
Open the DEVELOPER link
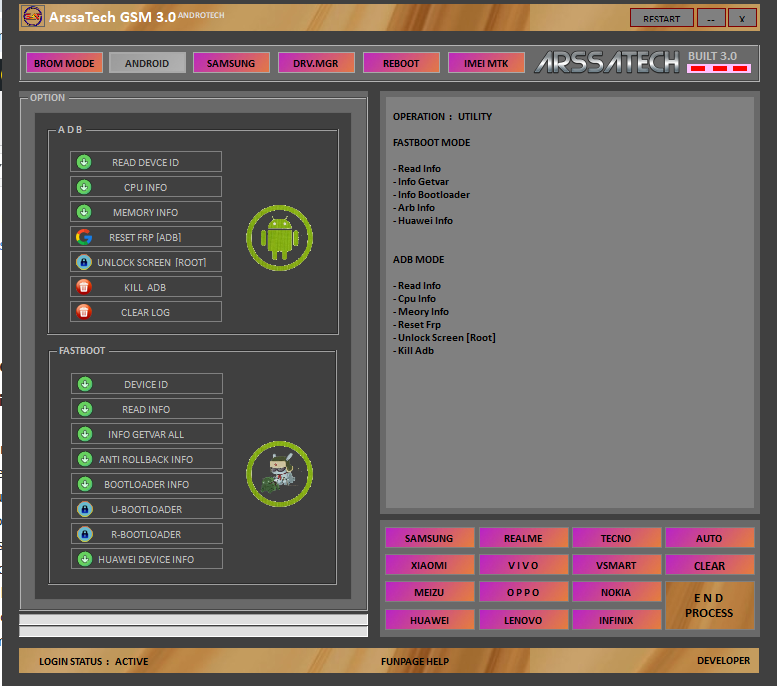click(723, 660)
